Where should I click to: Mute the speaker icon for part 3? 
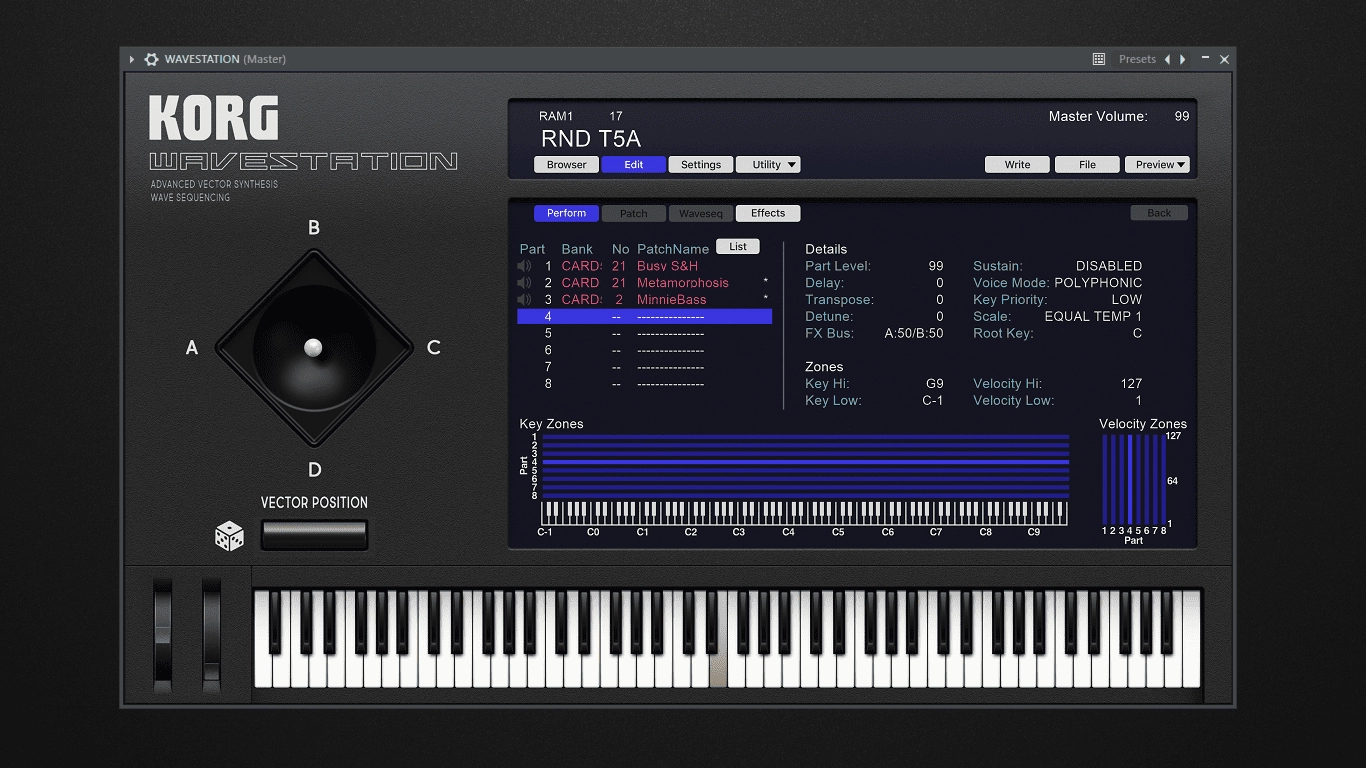[x=524, y=300]
